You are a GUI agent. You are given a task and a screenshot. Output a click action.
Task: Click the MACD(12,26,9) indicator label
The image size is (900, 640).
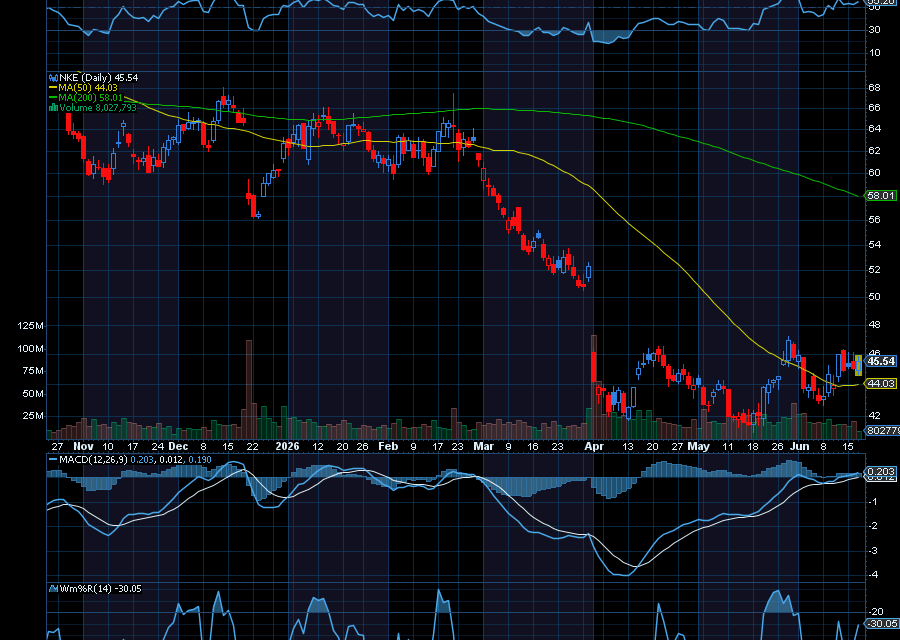[94, 460]
